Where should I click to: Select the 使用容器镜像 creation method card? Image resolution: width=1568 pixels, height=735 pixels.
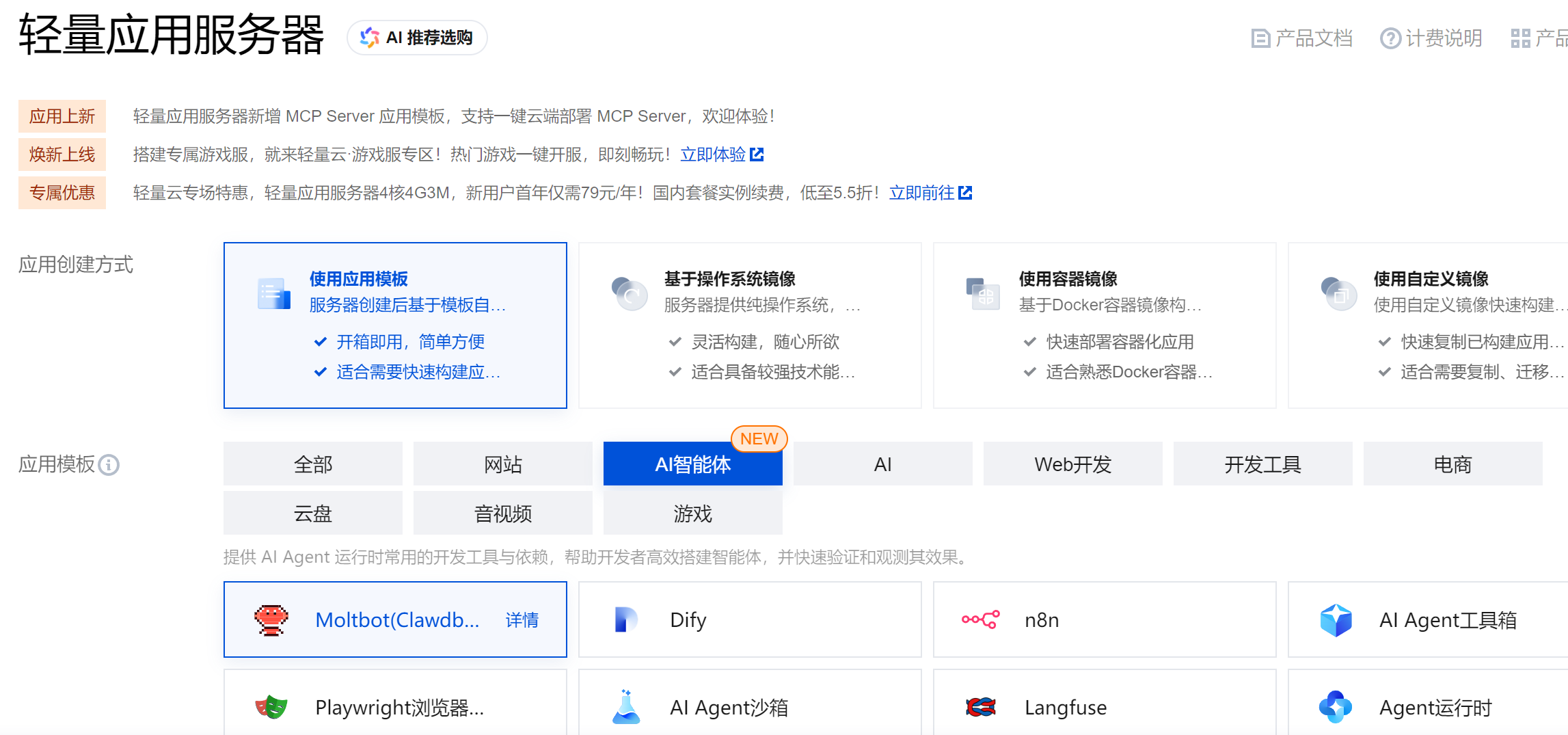click(1105, 325)
